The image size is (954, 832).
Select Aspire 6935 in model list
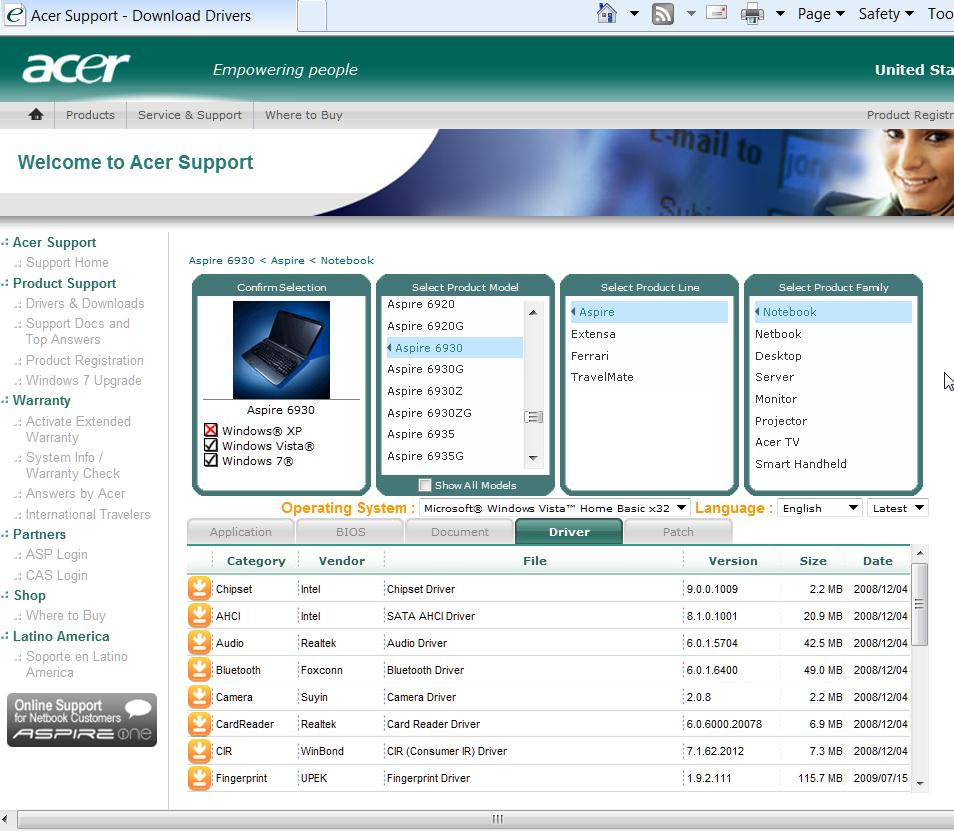click(x=452, y=434)
